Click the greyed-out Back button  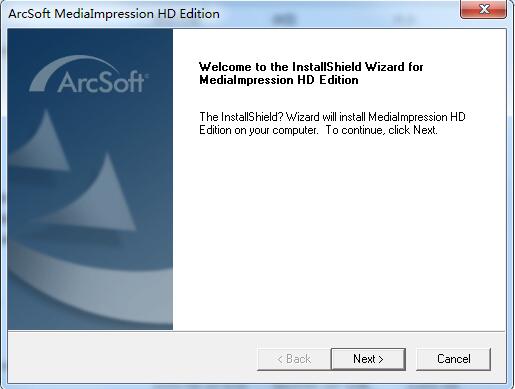click(294, 359)
